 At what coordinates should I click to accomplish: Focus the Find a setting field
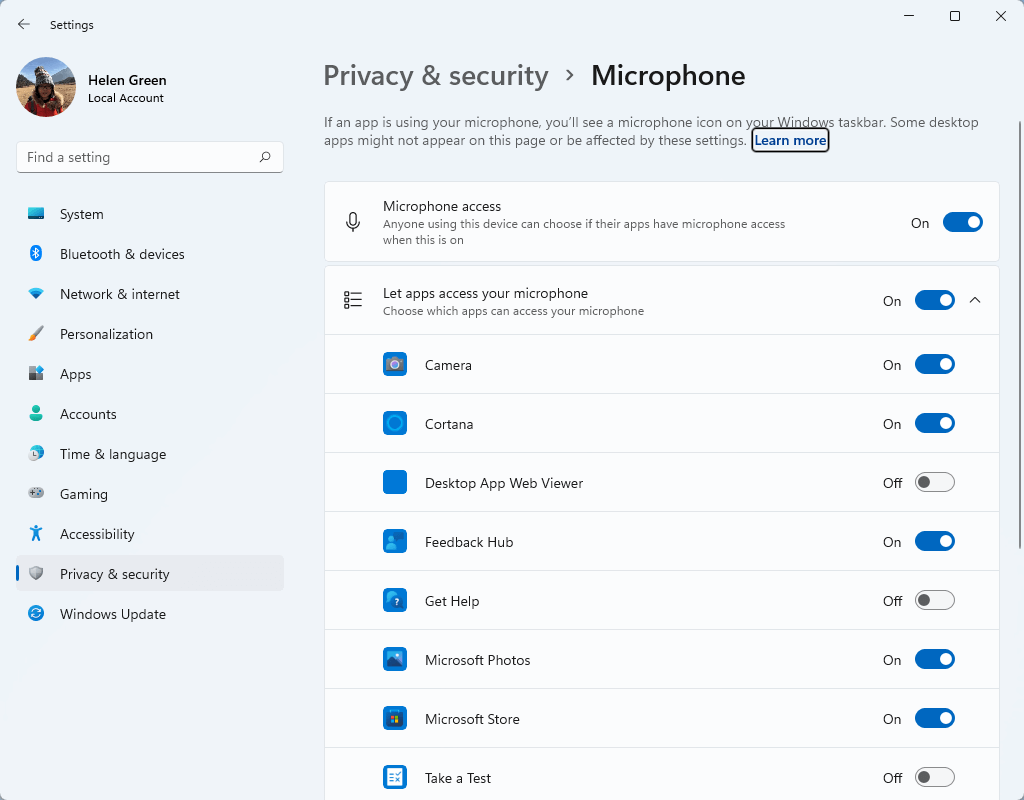[150, 157]
